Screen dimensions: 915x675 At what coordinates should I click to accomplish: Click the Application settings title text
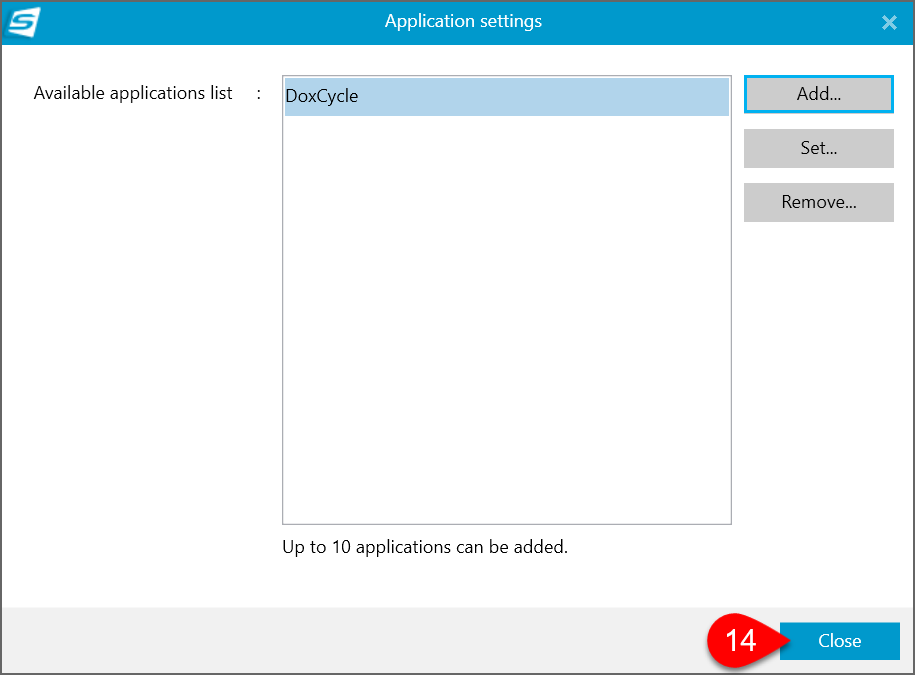click(463, 21)
